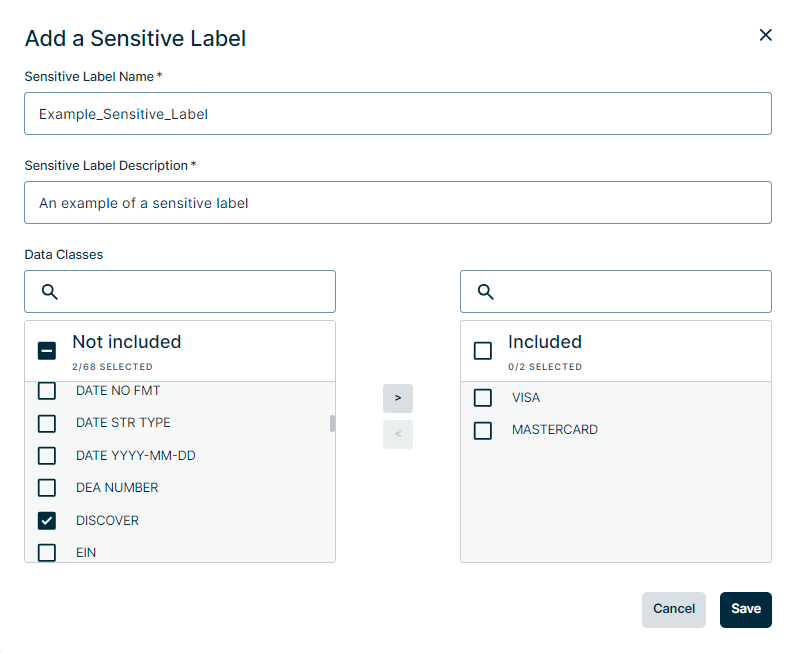Click the Not included list scrollbar

[x=331, y=424]
